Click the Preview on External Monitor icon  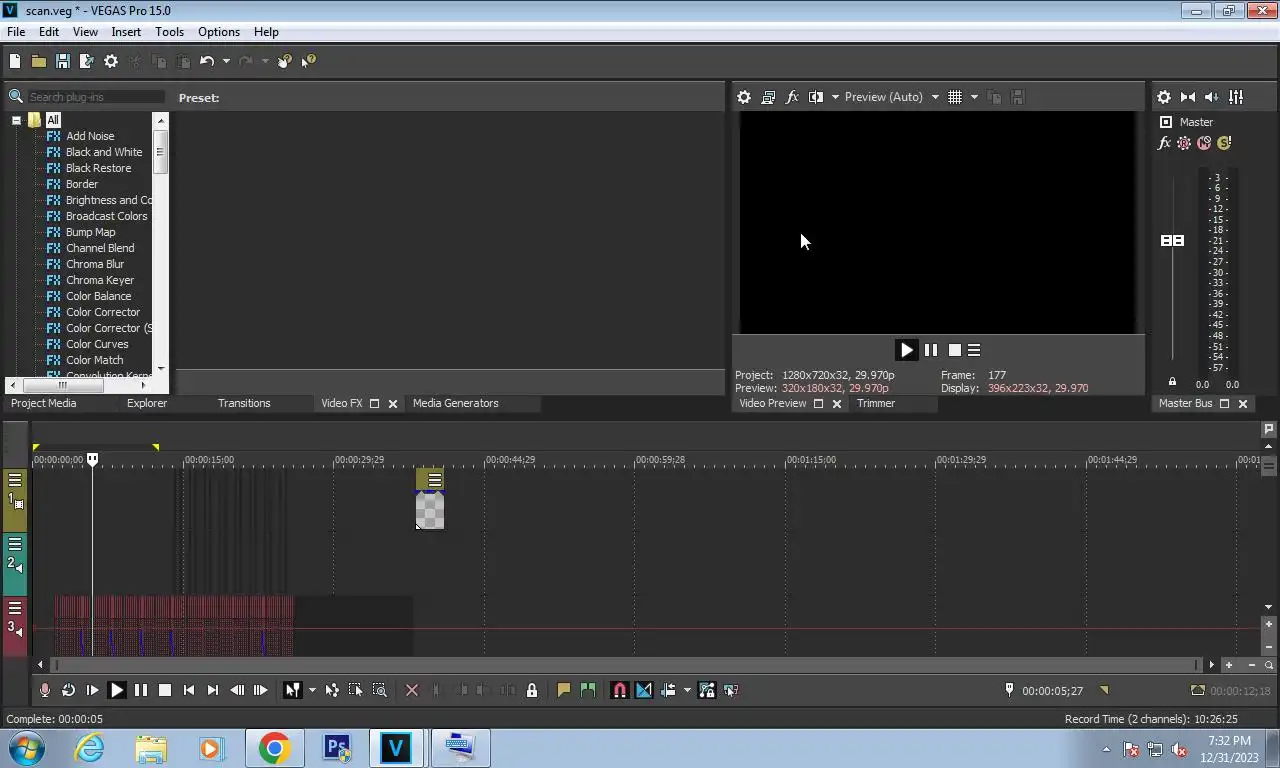(768, 97)
